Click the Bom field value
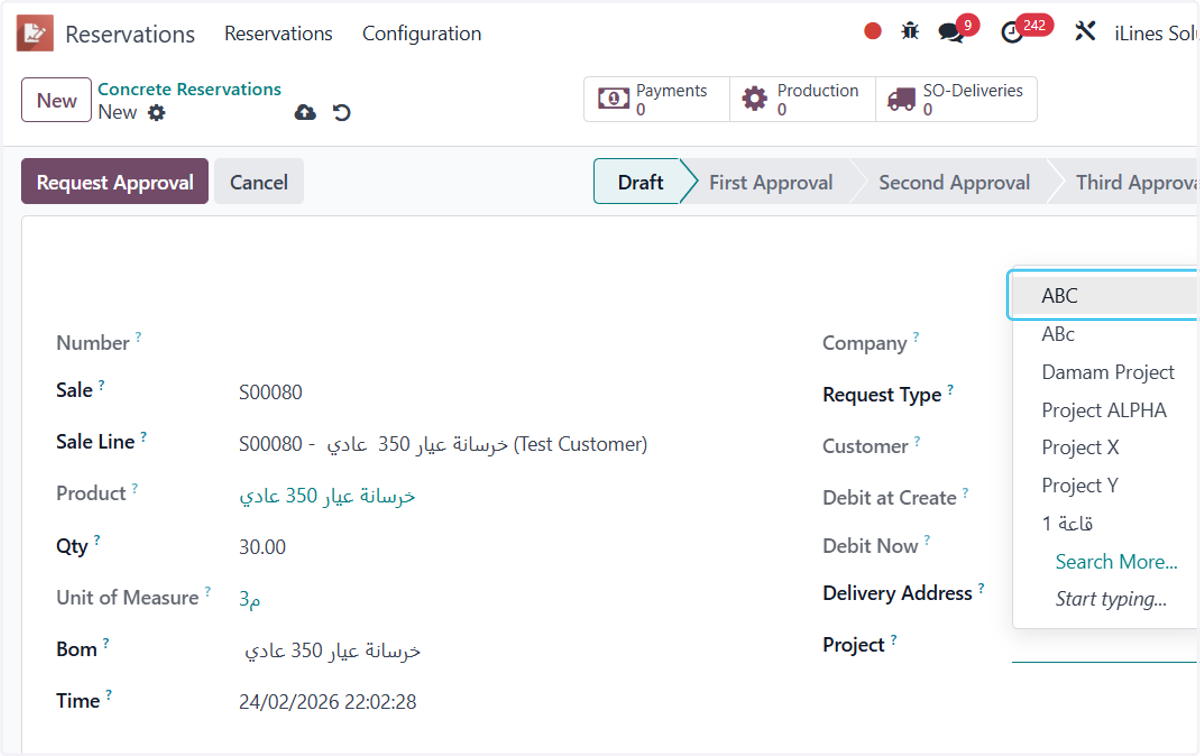This screenshot has height=756, width=1200. click(x=332, y=651)
